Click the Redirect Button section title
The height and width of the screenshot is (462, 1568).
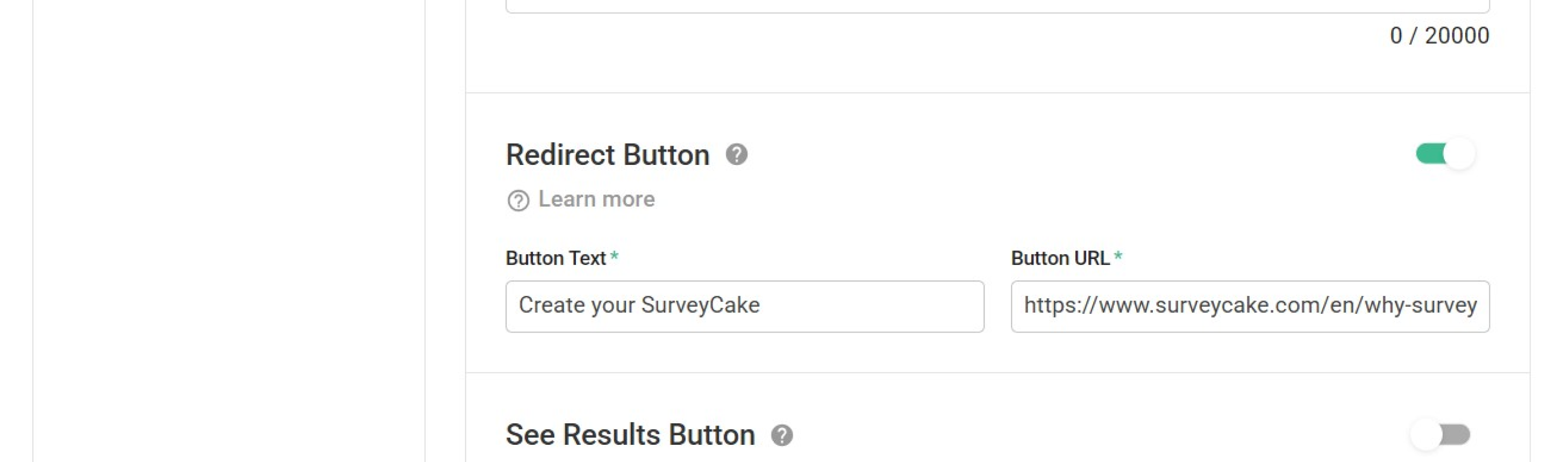tap(608, 155)
